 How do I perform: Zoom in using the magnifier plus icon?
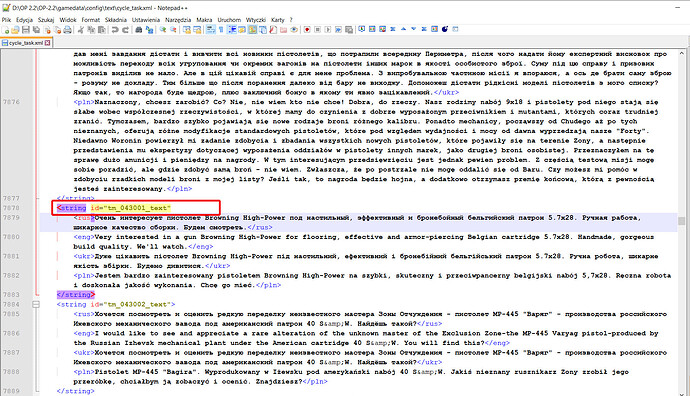coord(163,29)
